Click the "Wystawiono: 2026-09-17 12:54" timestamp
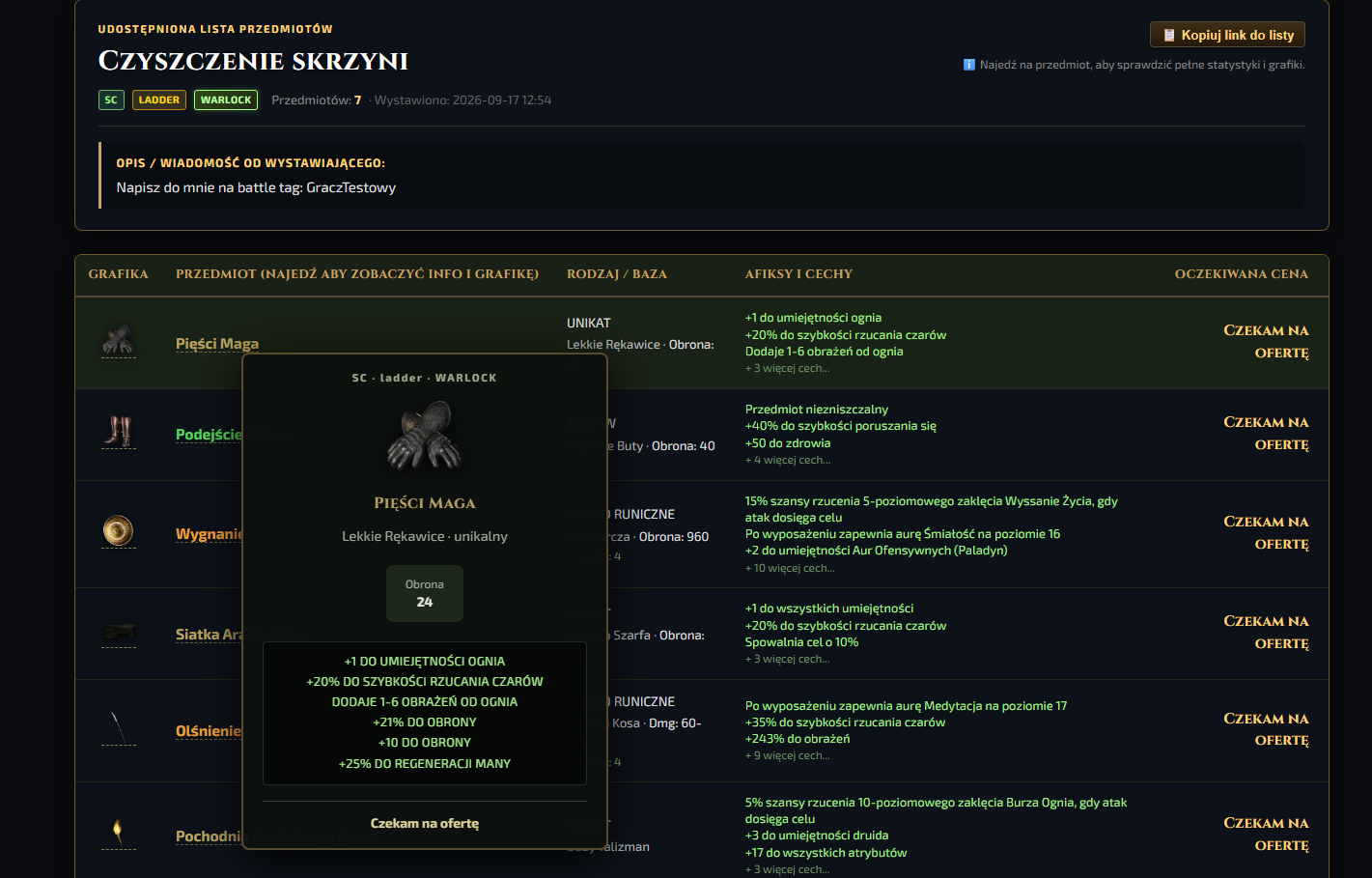The width and height of the screenshot is (1372, 878). pos(462,99)
